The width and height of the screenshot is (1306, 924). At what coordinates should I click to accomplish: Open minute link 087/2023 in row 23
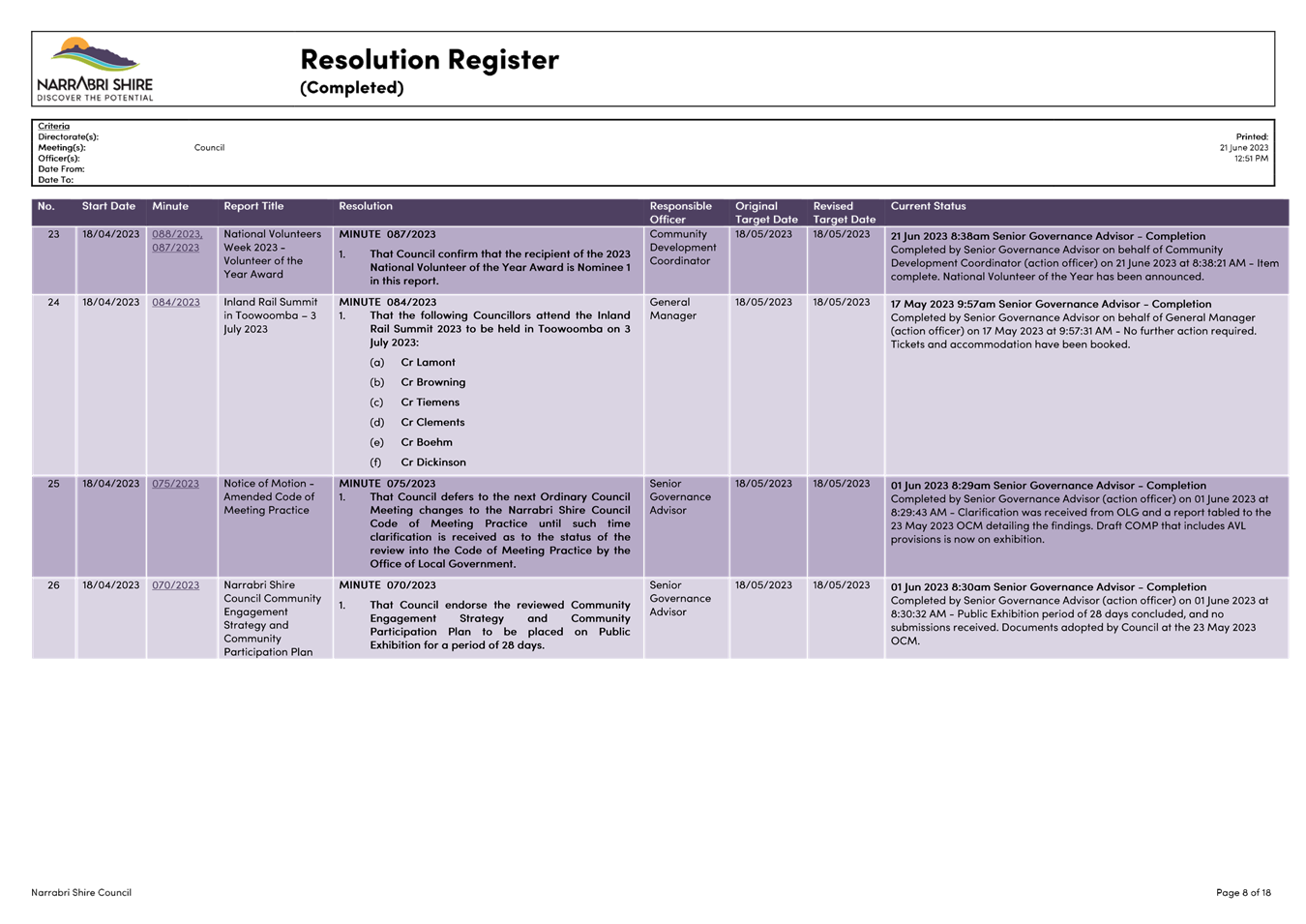click(x=175, y=248)
